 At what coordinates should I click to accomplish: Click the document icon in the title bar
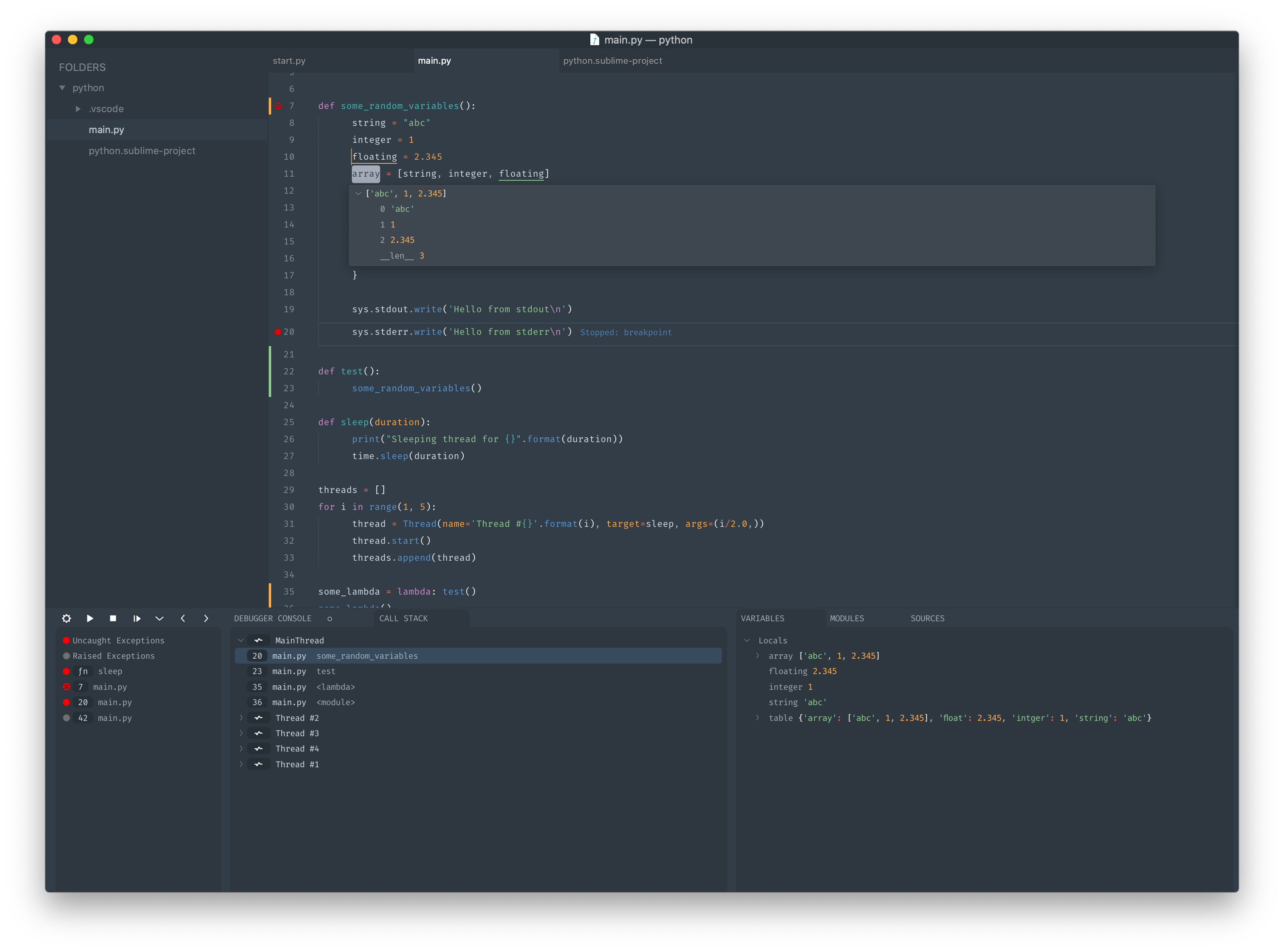(x=594, y=40)
